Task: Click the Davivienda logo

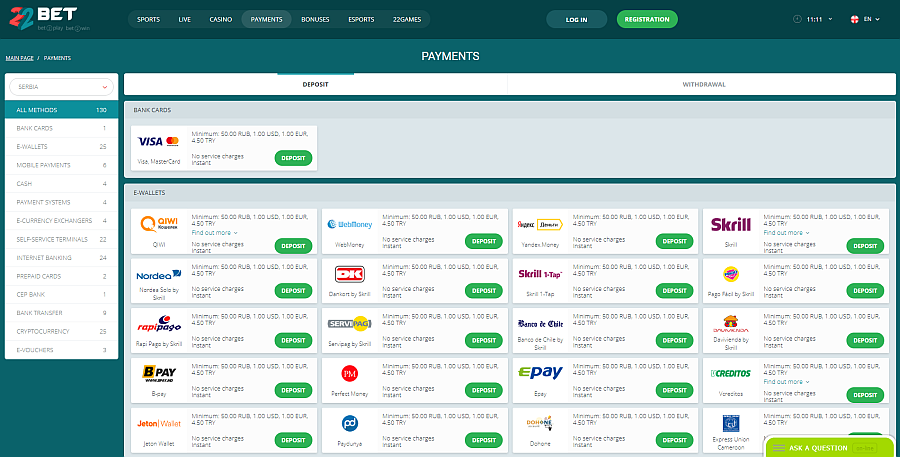Action: (731, 324)
